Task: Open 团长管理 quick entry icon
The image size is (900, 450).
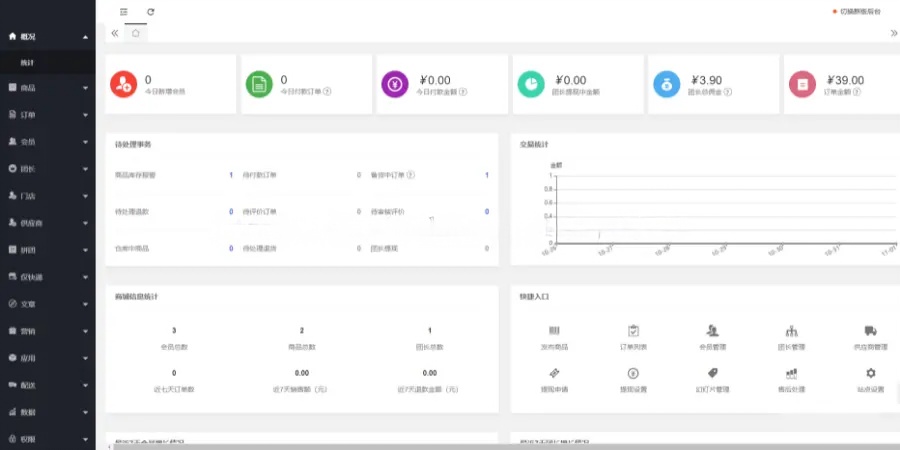Action: pos(791,332)
